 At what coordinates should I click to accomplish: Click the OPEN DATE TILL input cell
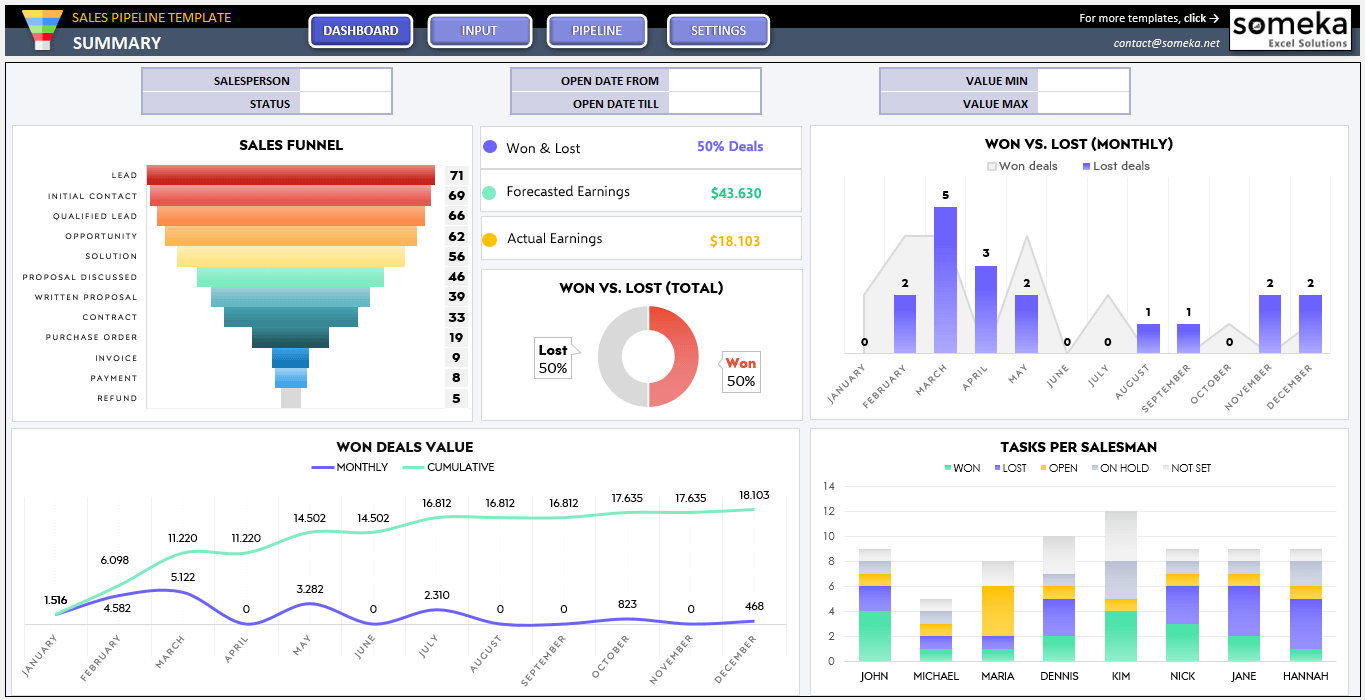point(714,103)
